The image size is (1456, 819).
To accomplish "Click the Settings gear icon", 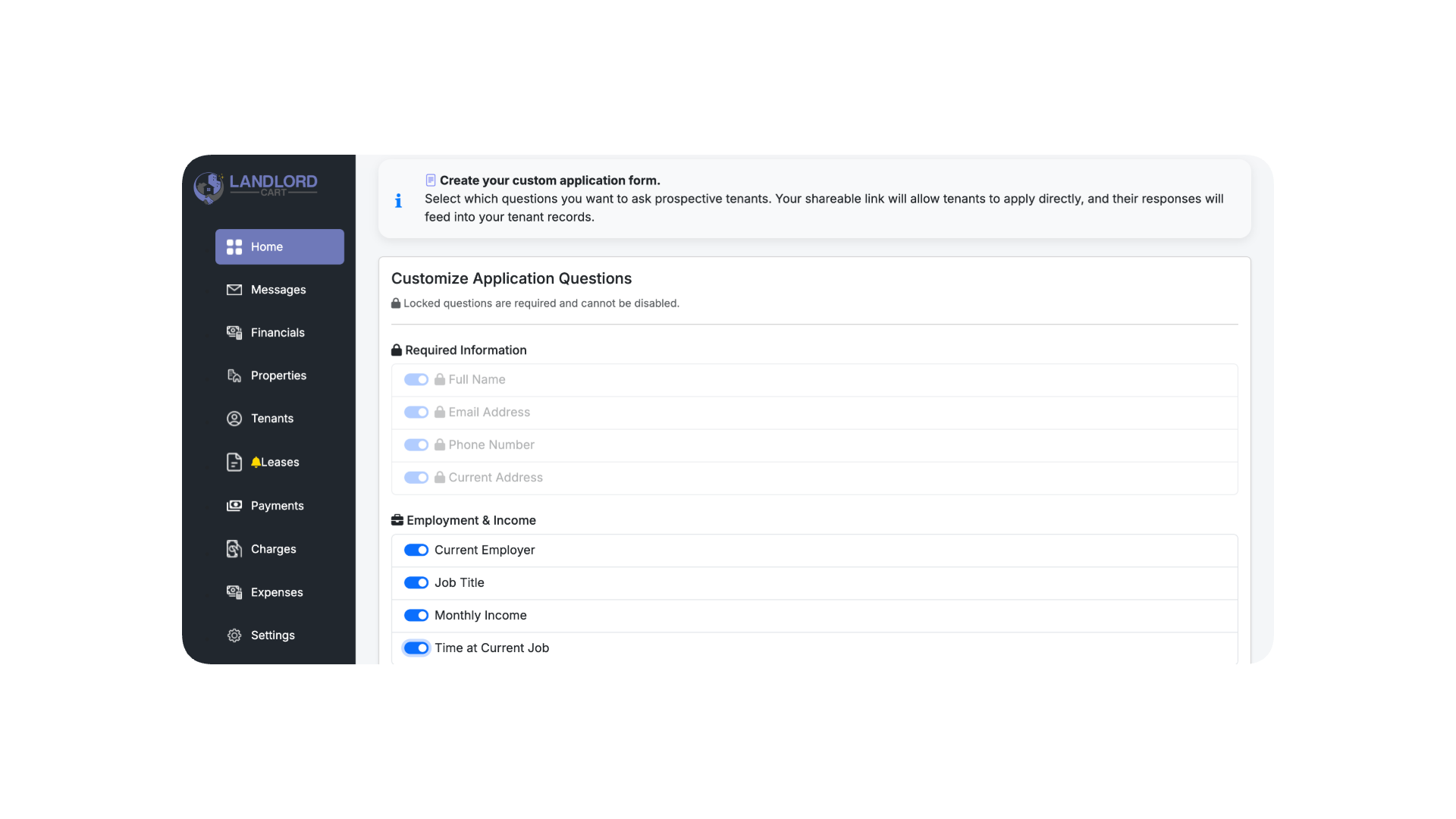I will coord(234,635).
